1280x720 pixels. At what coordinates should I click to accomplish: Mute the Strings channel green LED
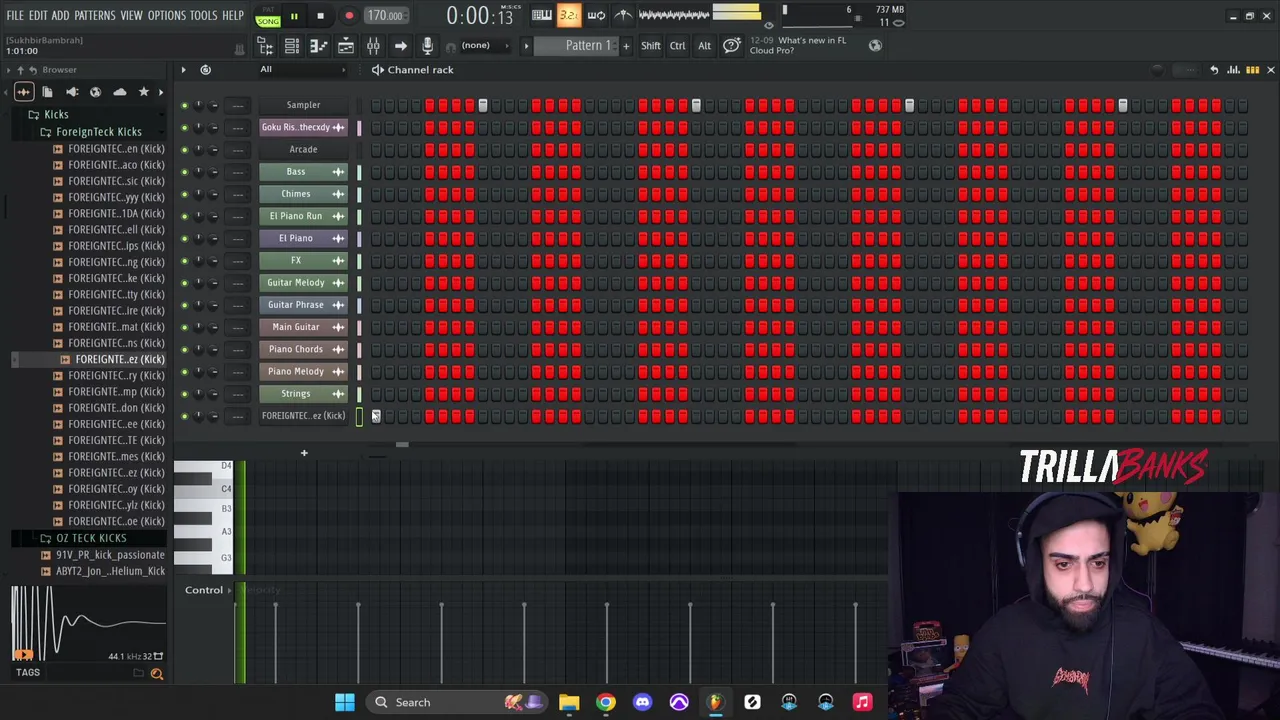[x=184, y=394]
